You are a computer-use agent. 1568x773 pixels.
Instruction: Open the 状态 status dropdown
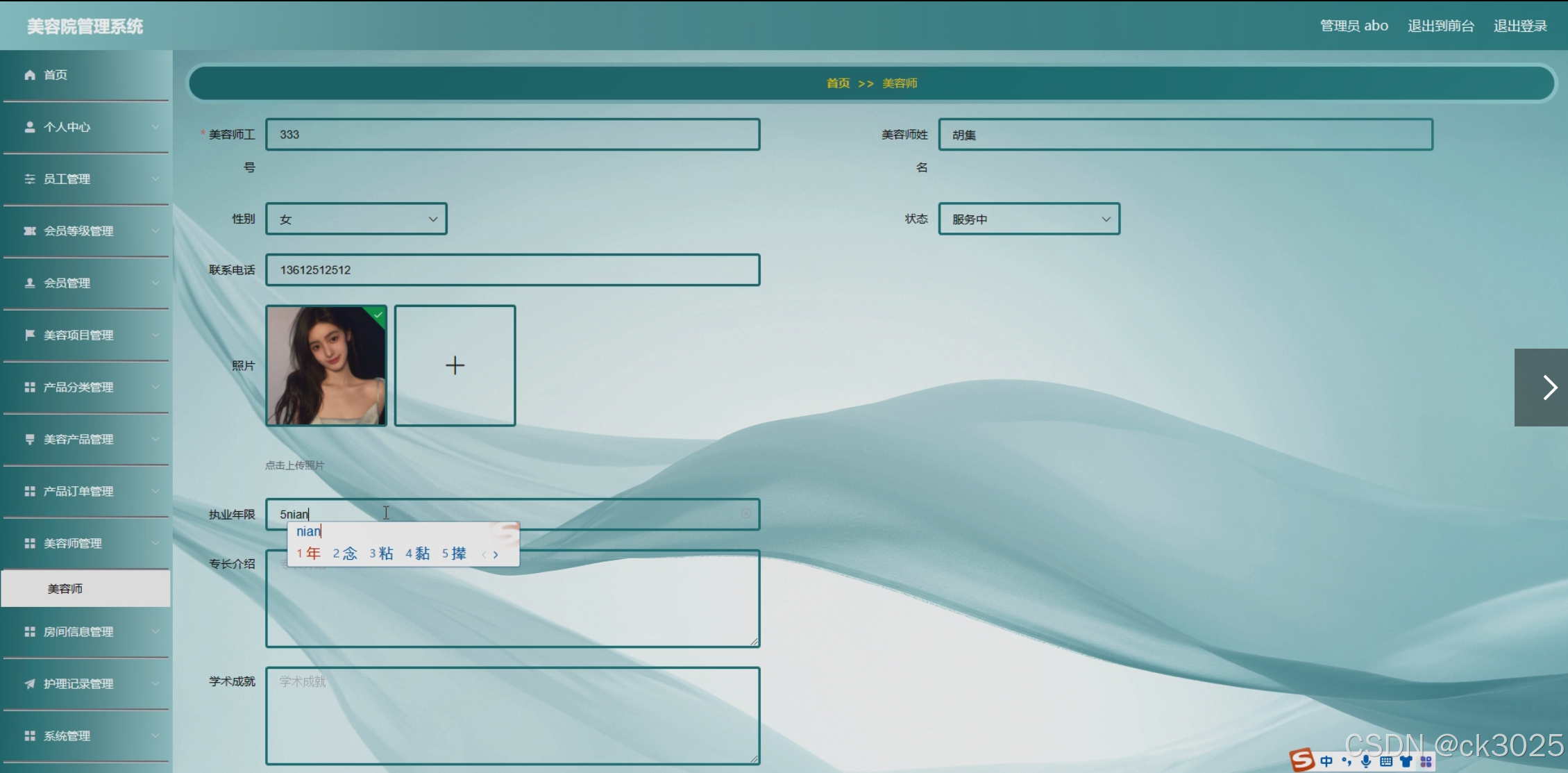pyautogui.click(x=1029, y=219)
